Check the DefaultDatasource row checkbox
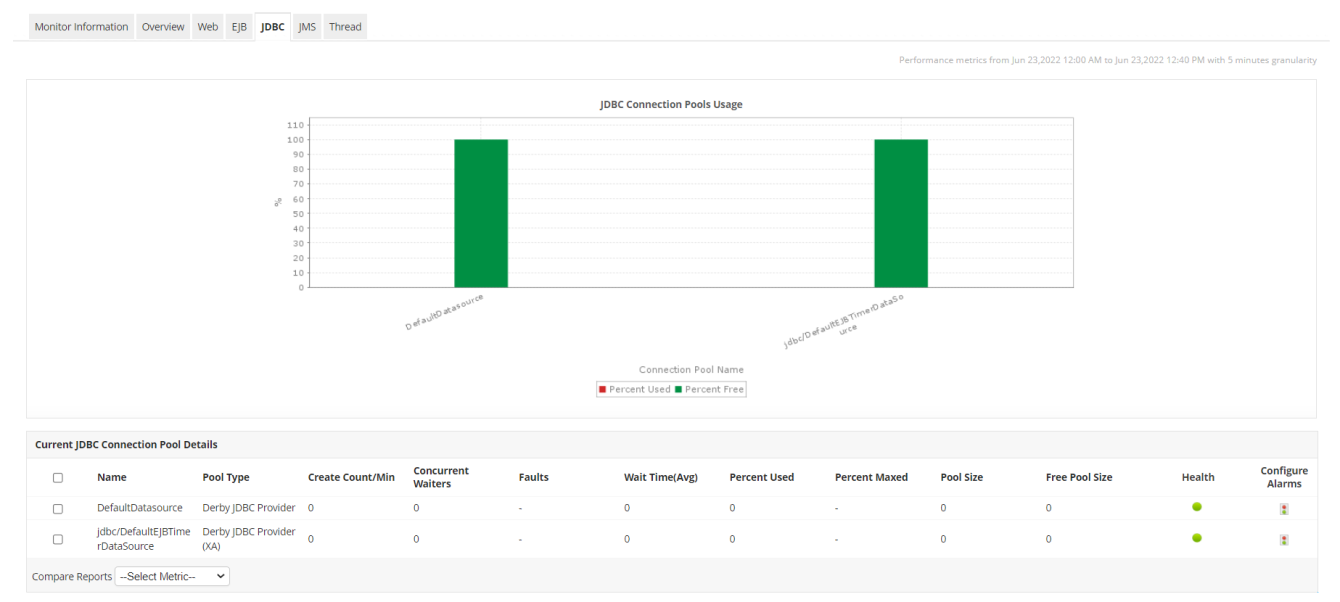Image resolution: width=1340 pixels, height=602 pixels. [57, 508]
